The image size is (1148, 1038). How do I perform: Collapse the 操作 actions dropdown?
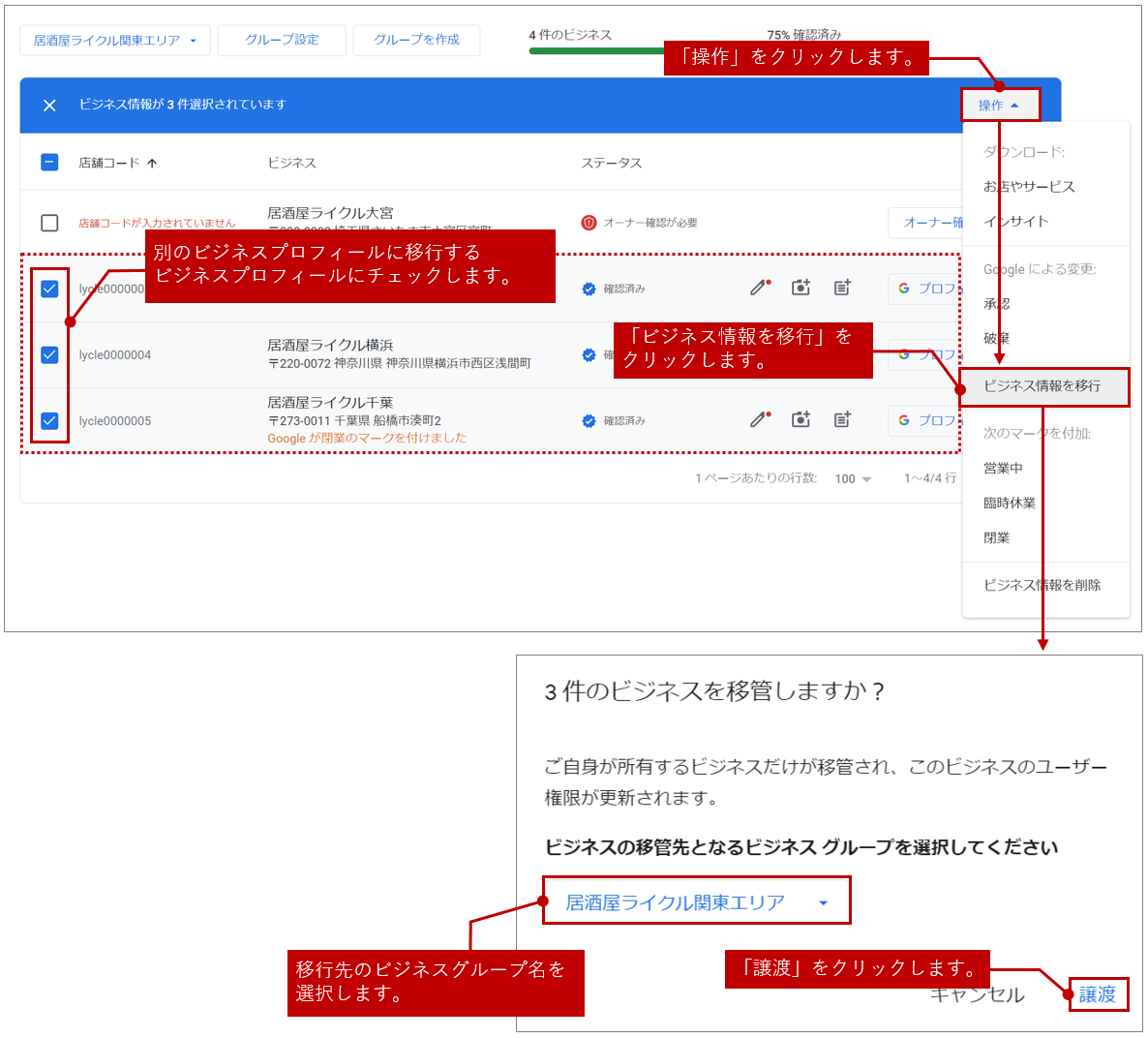click(x=999, y=105)
